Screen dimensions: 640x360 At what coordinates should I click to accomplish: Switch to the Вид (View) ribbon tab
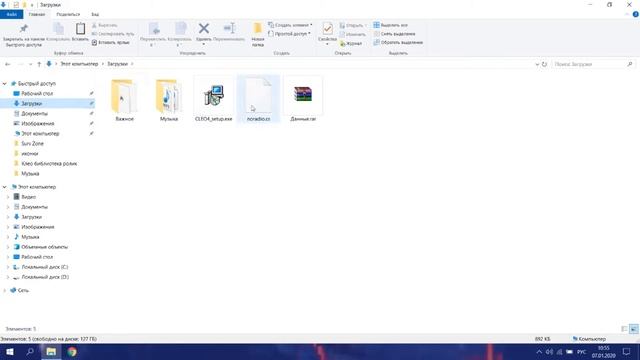(95, 14)
